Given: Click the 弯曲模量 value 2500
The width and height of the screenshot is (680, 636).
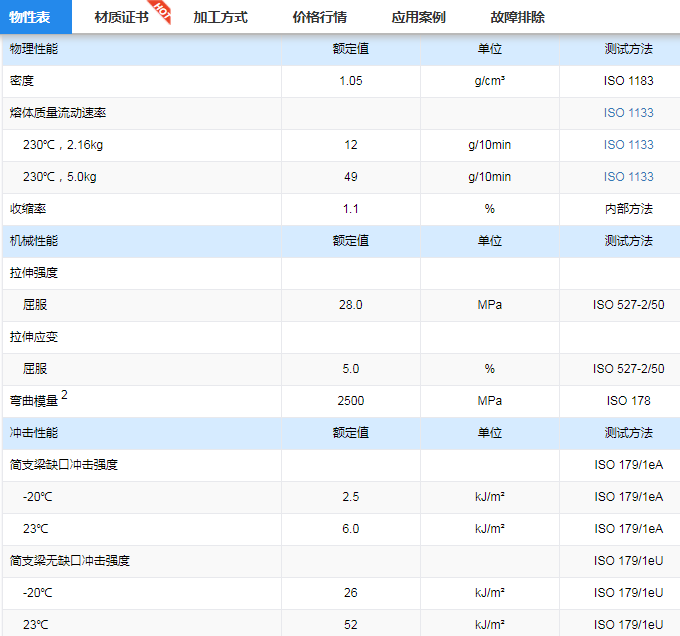Looking at the screenshot, I should (x=350, y=401).
